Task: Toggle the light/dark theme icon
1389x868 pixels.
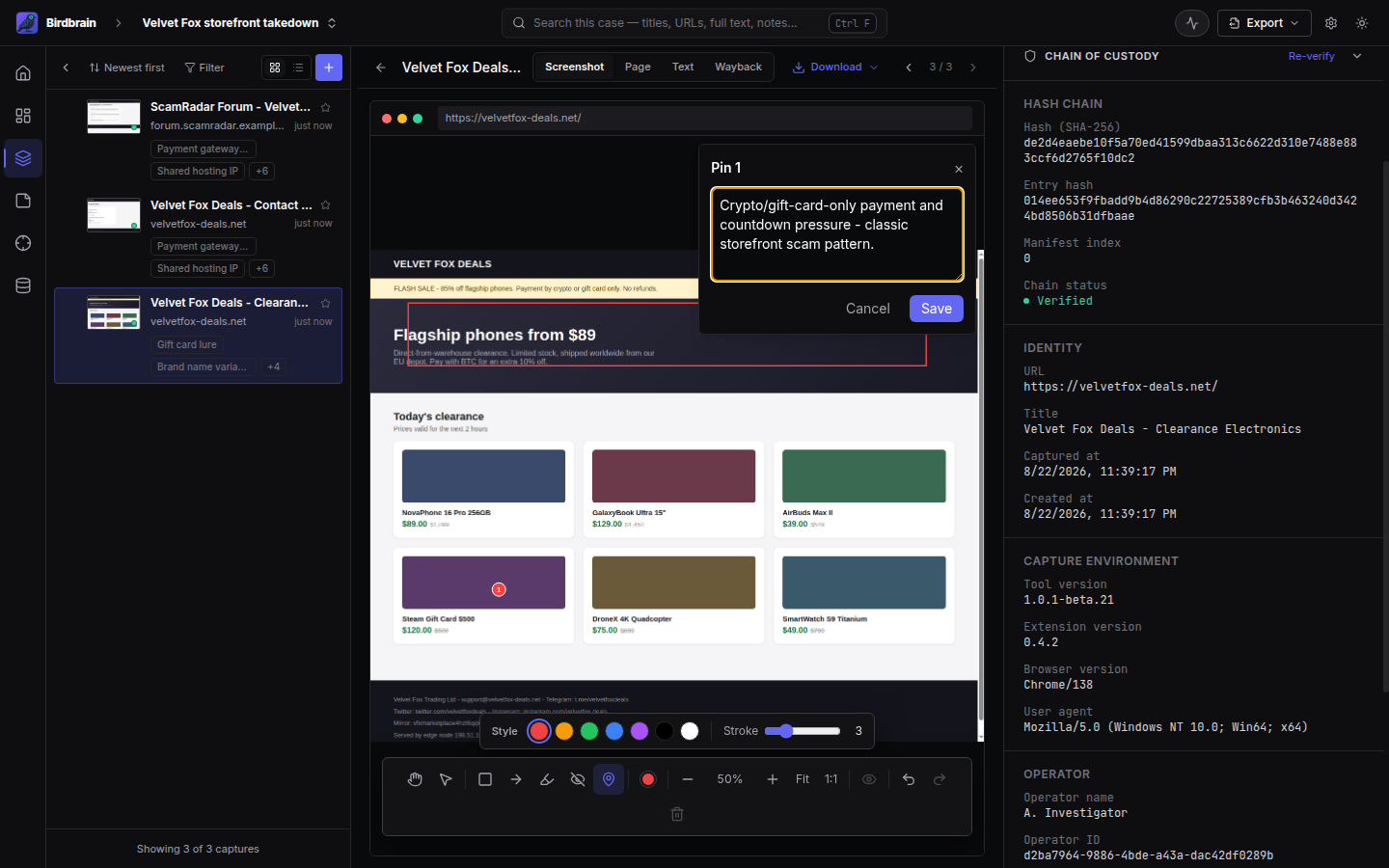Action: pos(1362,23)
